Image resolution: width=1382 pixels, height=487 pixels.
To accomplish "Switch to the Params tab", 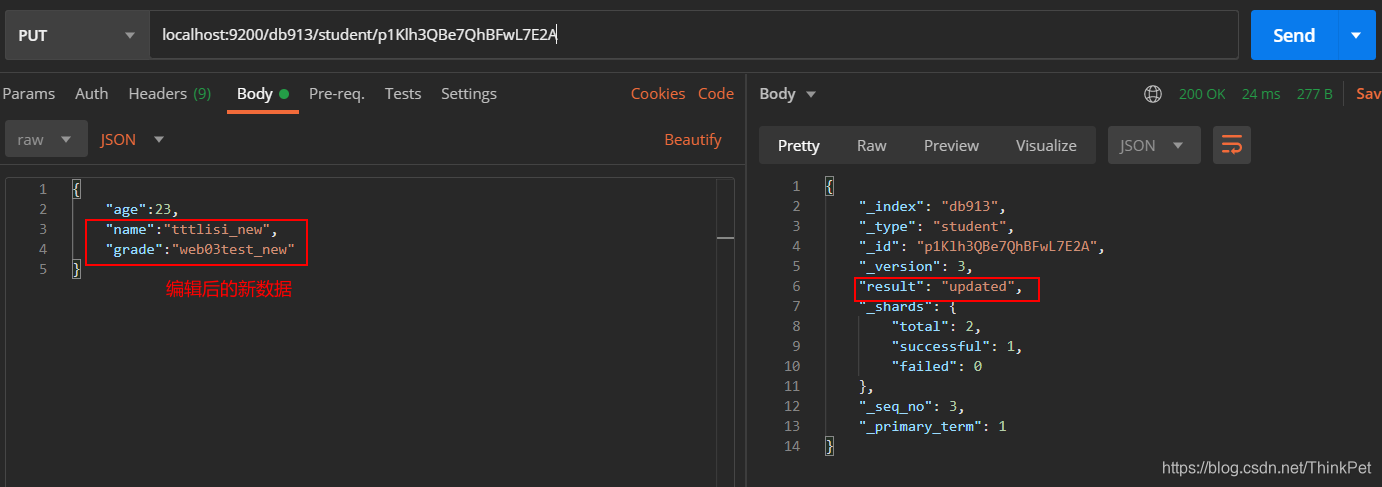I will (28, 94).
